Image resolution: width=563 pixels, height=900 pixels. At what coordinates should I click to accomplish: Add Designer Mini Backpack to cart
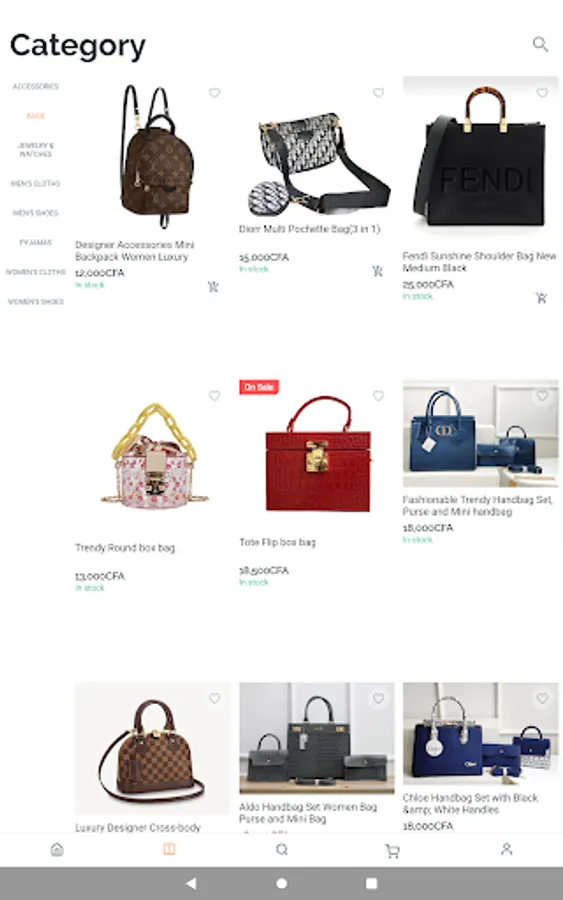tap(213, 286)
